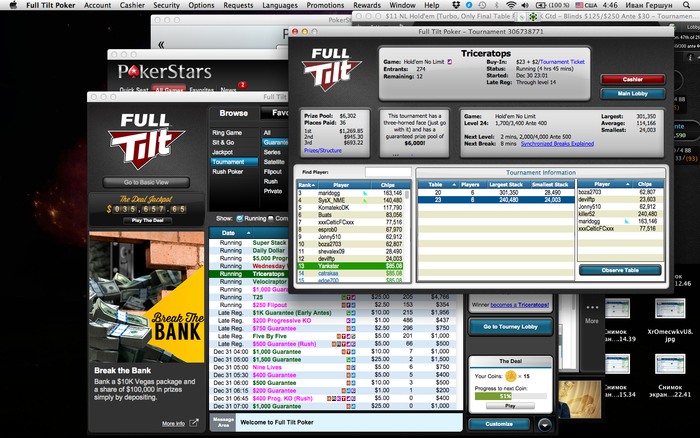Click the external link icon next to More info

point(194,422)
